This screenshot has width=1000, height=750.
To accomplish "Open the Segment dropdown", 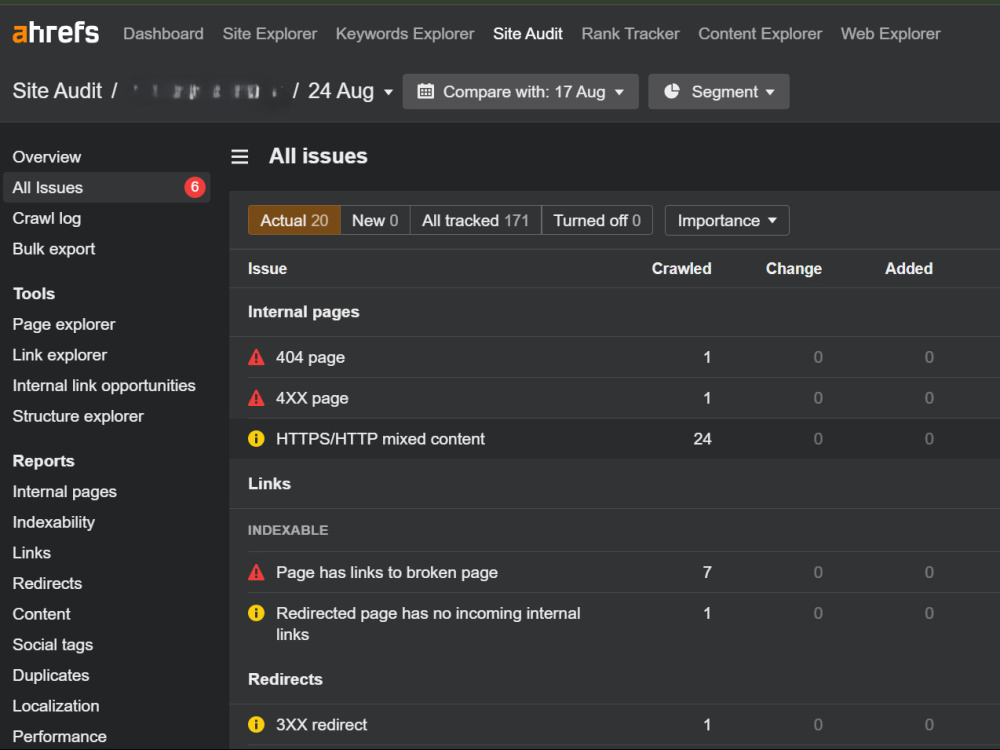I will [x=719, y=91].
